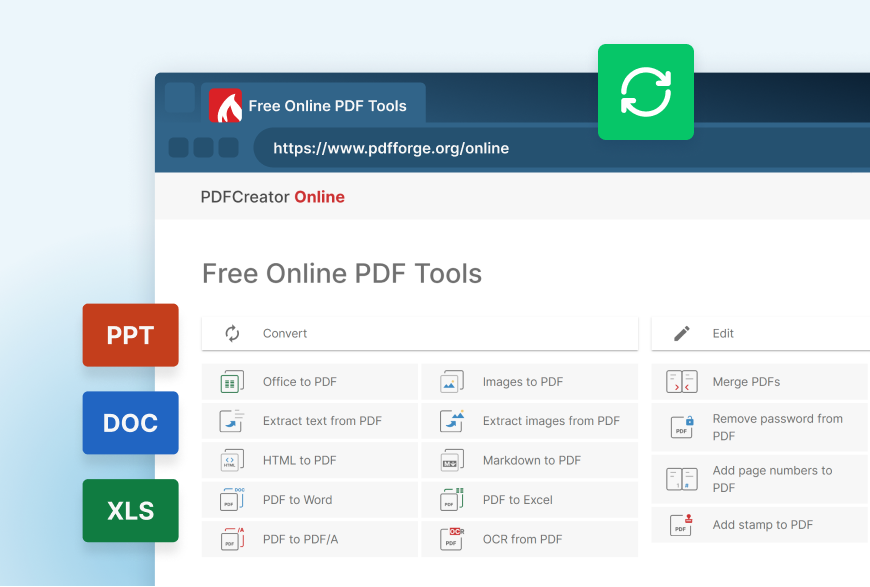This screenshot has width=870, height=587.
Task: Click the PDFCreator flame logo in tab
Action: 225,105
